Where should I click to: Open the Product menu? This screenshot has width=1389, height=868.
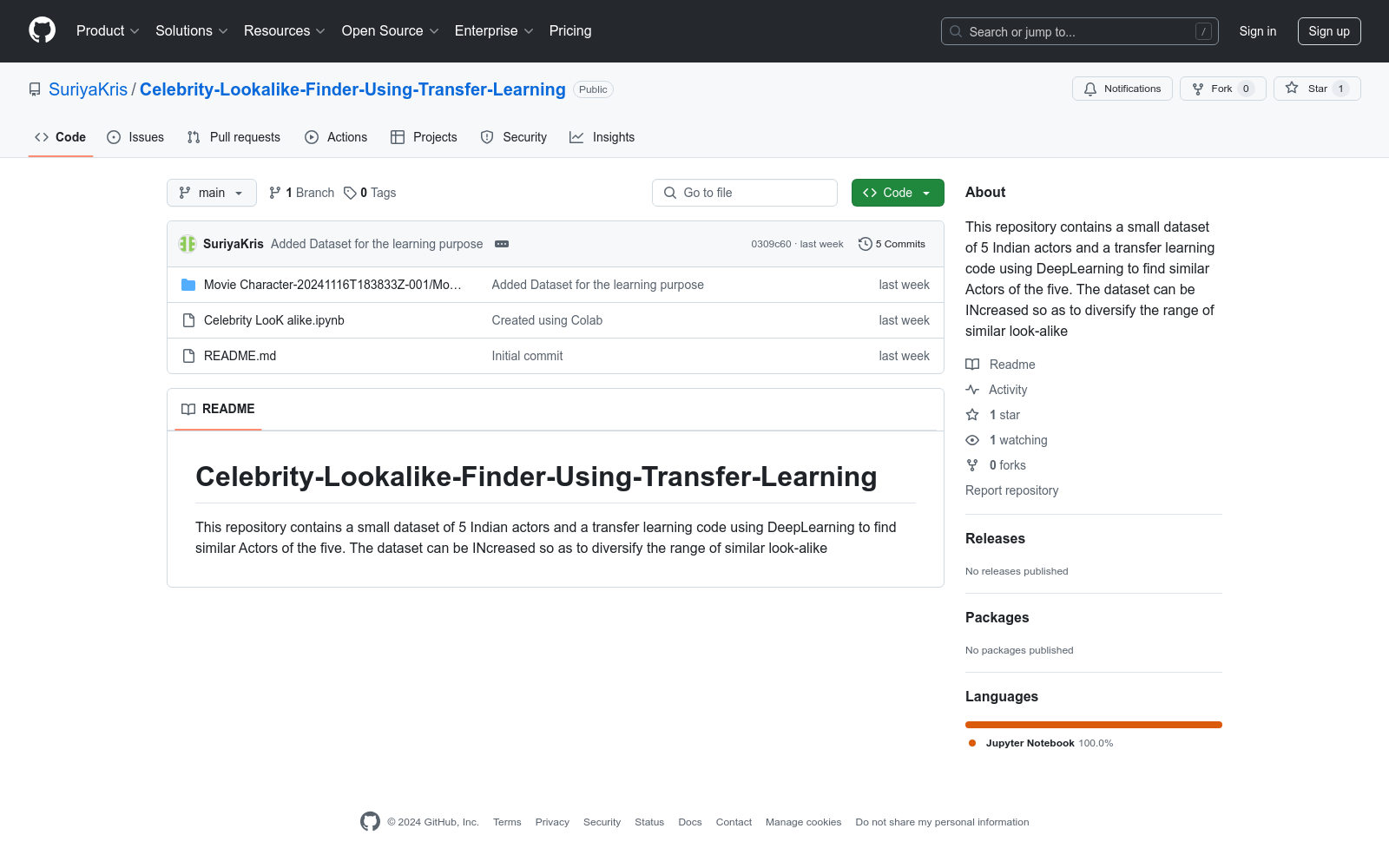coord(108,31)
